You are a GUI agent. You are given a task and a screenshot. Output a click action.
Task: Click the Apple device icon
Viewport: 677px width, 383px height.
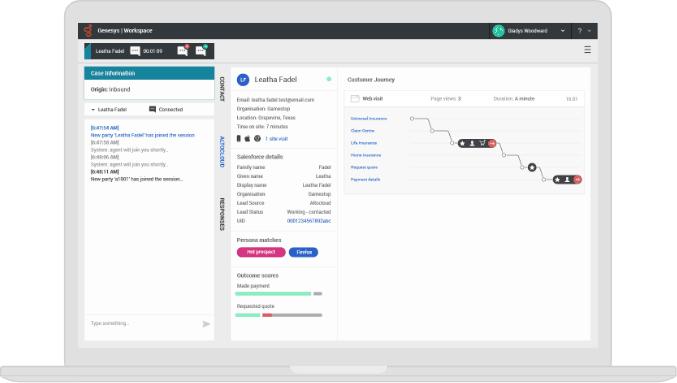click(247, 139)
